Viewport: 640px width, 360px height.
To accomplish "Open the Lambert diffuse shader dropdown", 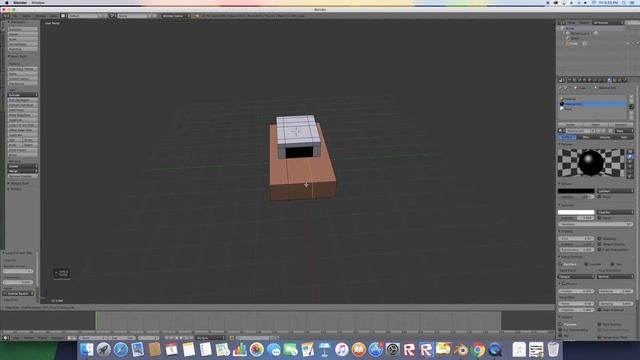I will (615, 191).
